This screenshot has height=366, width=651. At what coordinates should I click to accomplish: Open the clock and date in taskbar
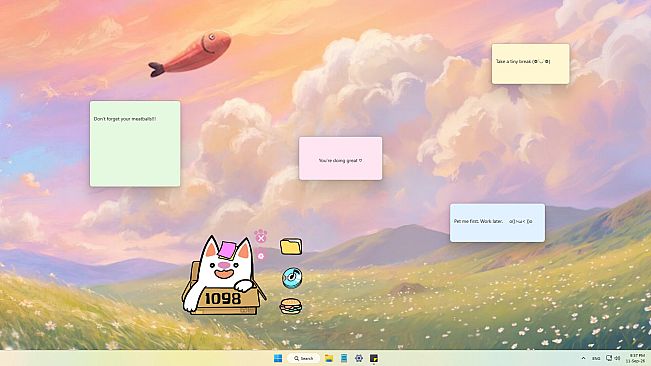pyautogui.click(x=636, y=358)
